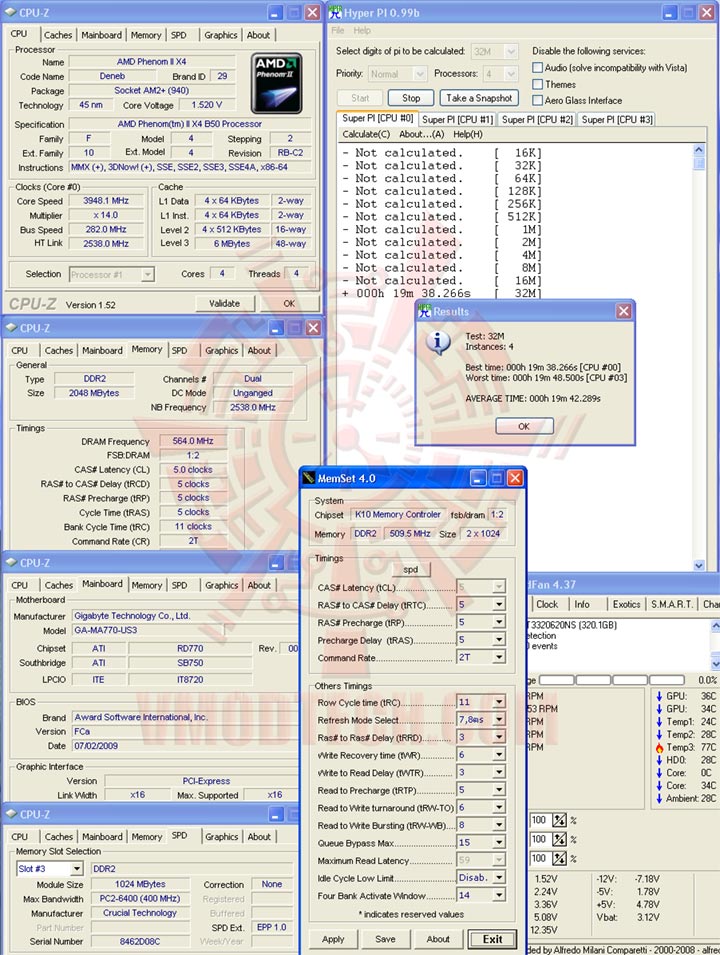Expand the Queue Bypass Max dropdown
The width and height of the screenshot is (720, 955).
coord(499,842)
